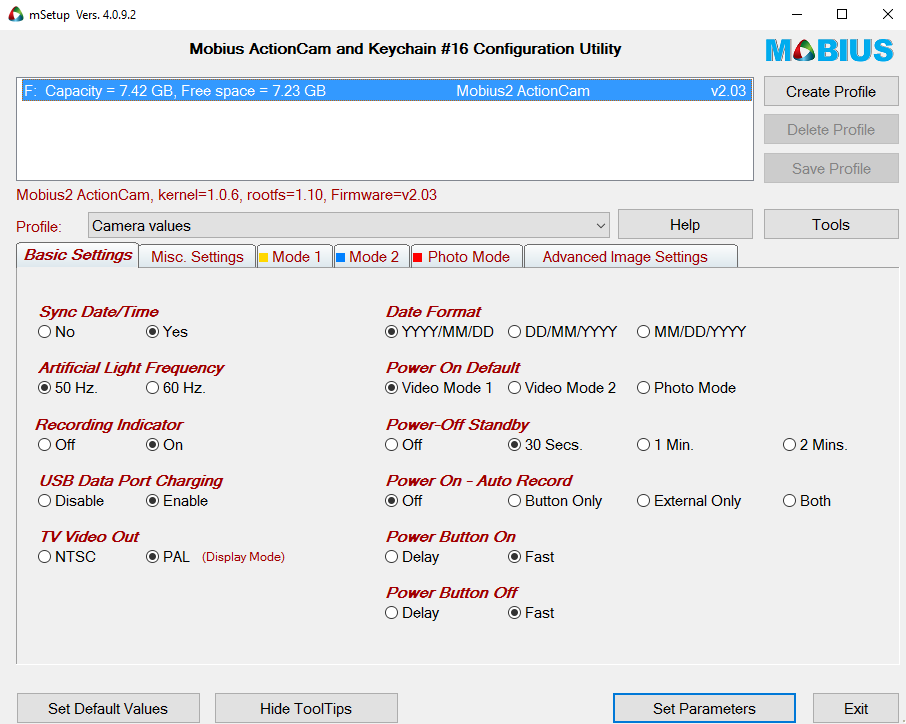
Task: Set Auto Record to Both
Action: 807,501
